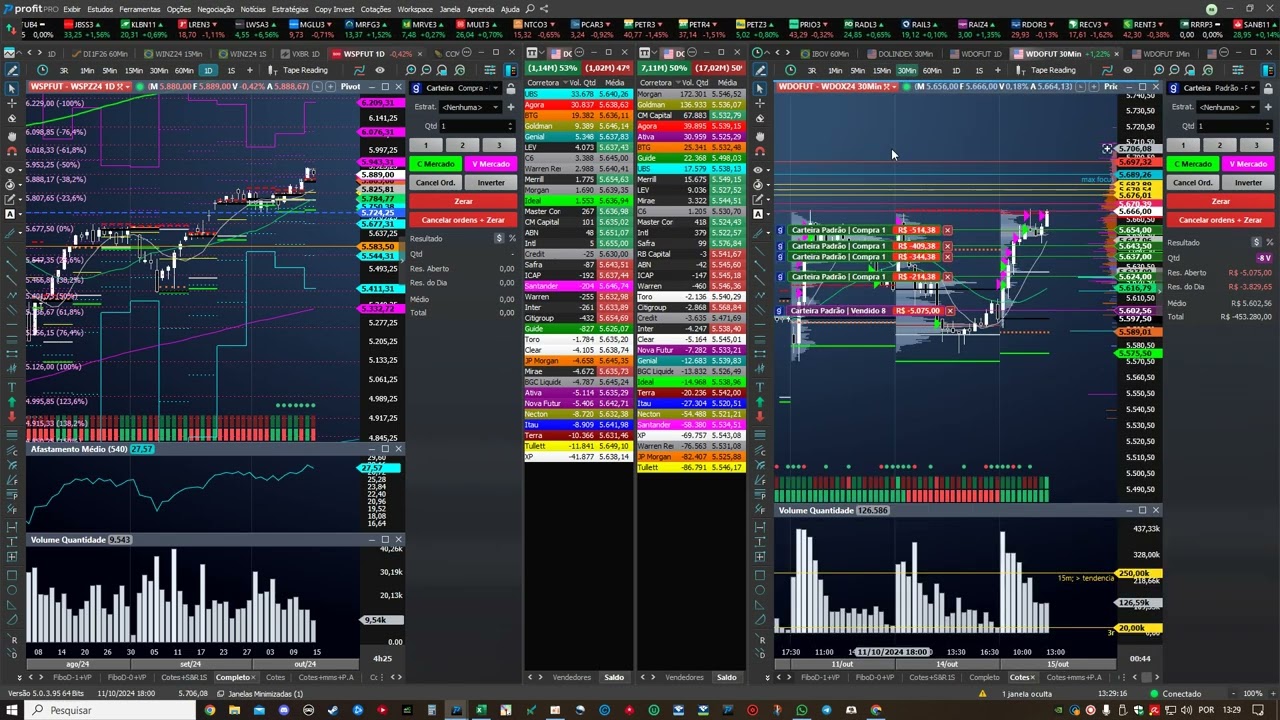Click the 250,00k volume level marker
The width and height of the screenshot is (1280, 720).
point(1139,574)
